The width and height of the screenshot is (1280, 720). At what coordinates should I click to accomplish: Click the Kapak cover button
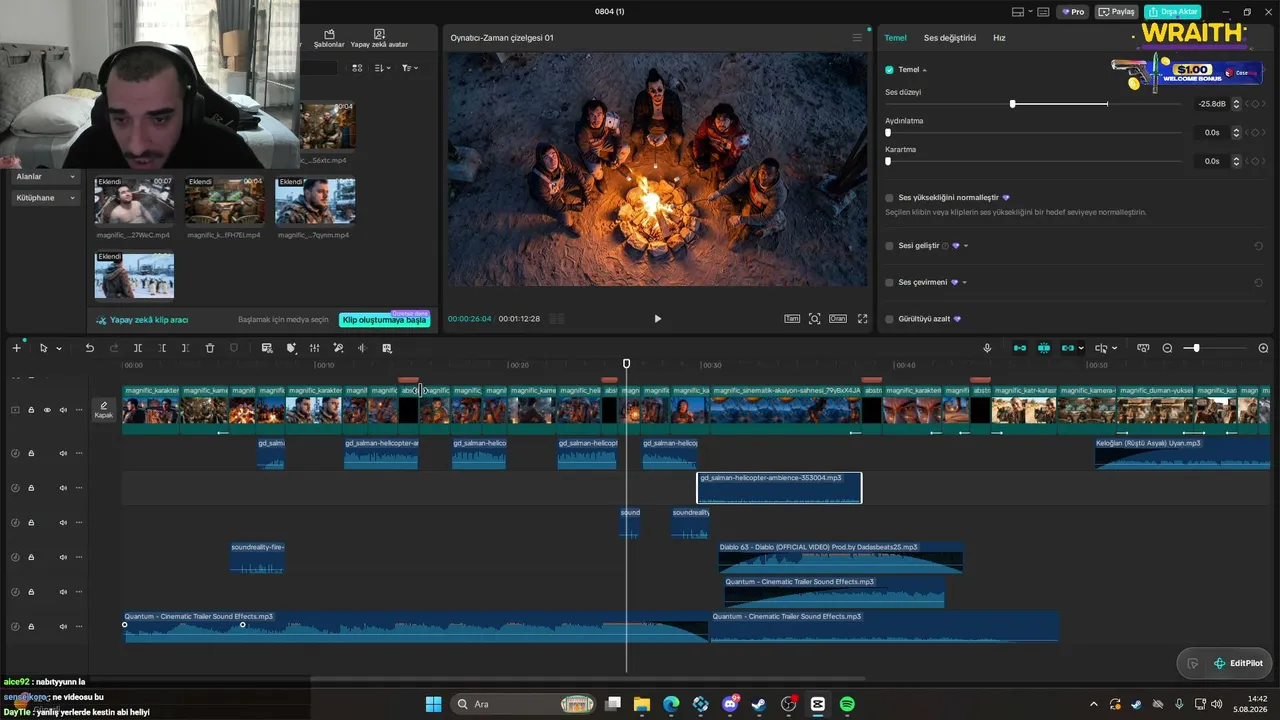(x=104, y=410)
